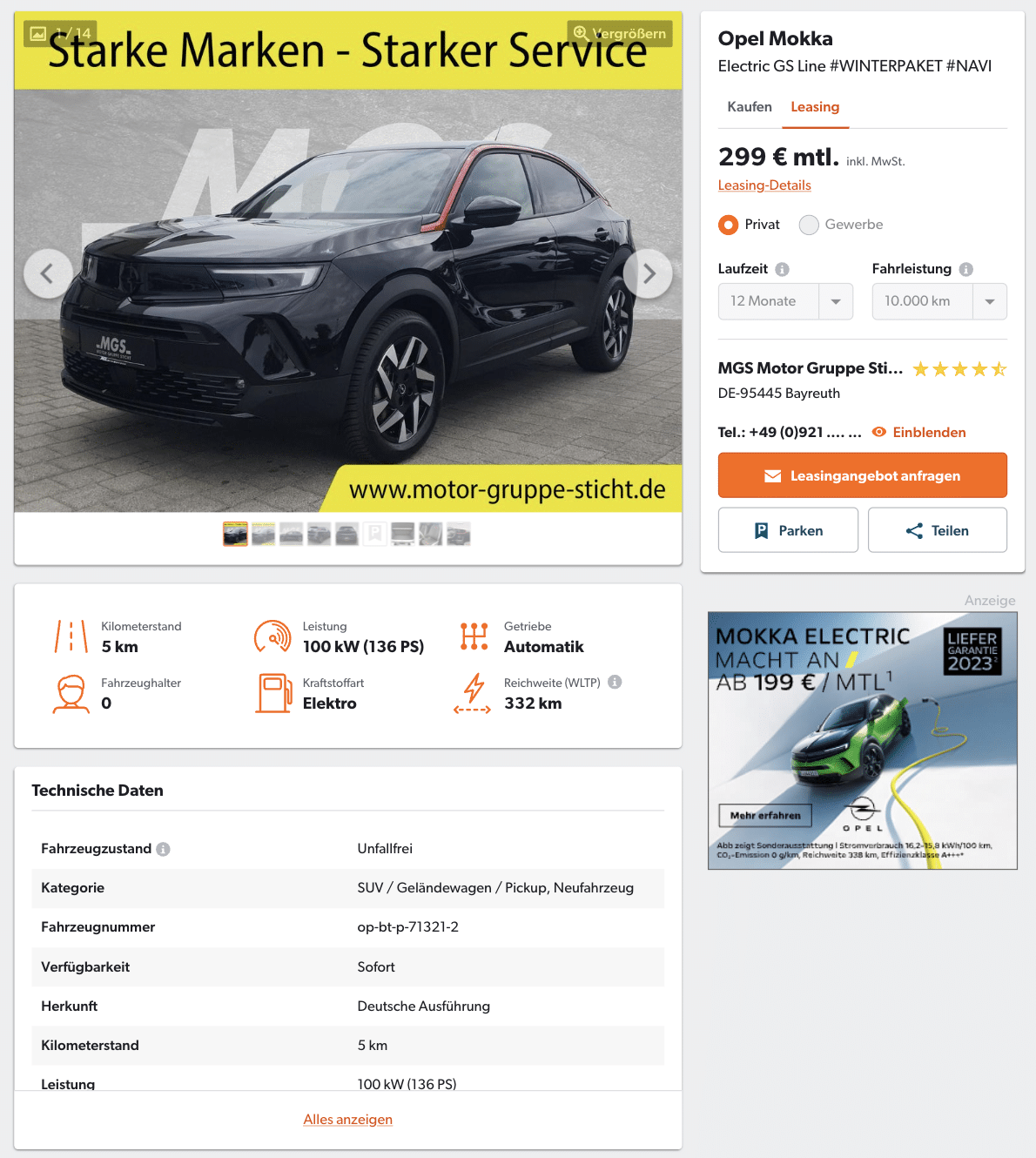The height and width of the screenshot is (1158, 1036).
Task: Click the Vergrößern magnifier icon
Action: tap(580, 33)
